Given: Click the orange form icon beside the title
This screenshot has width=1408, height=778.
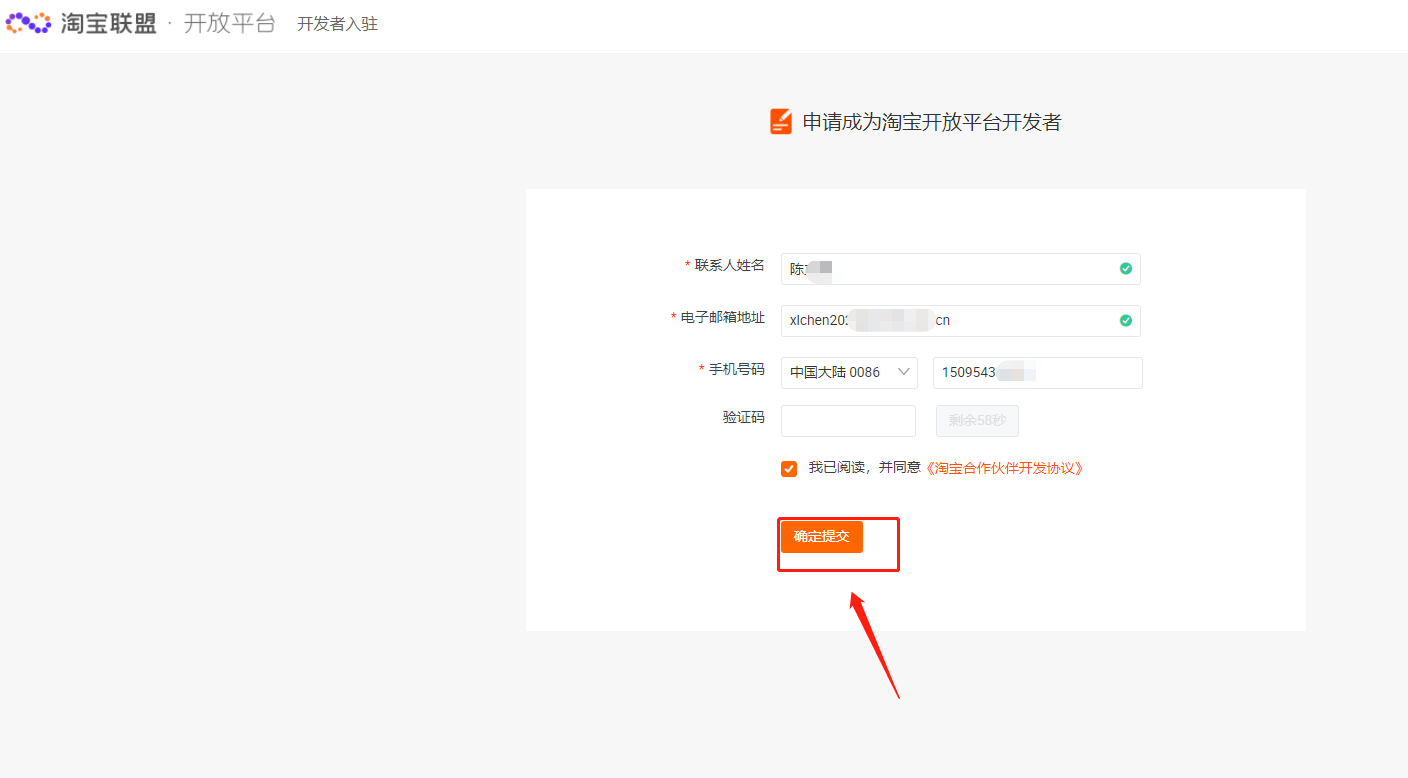Looking at the screenshot, I should pos(781,122).
